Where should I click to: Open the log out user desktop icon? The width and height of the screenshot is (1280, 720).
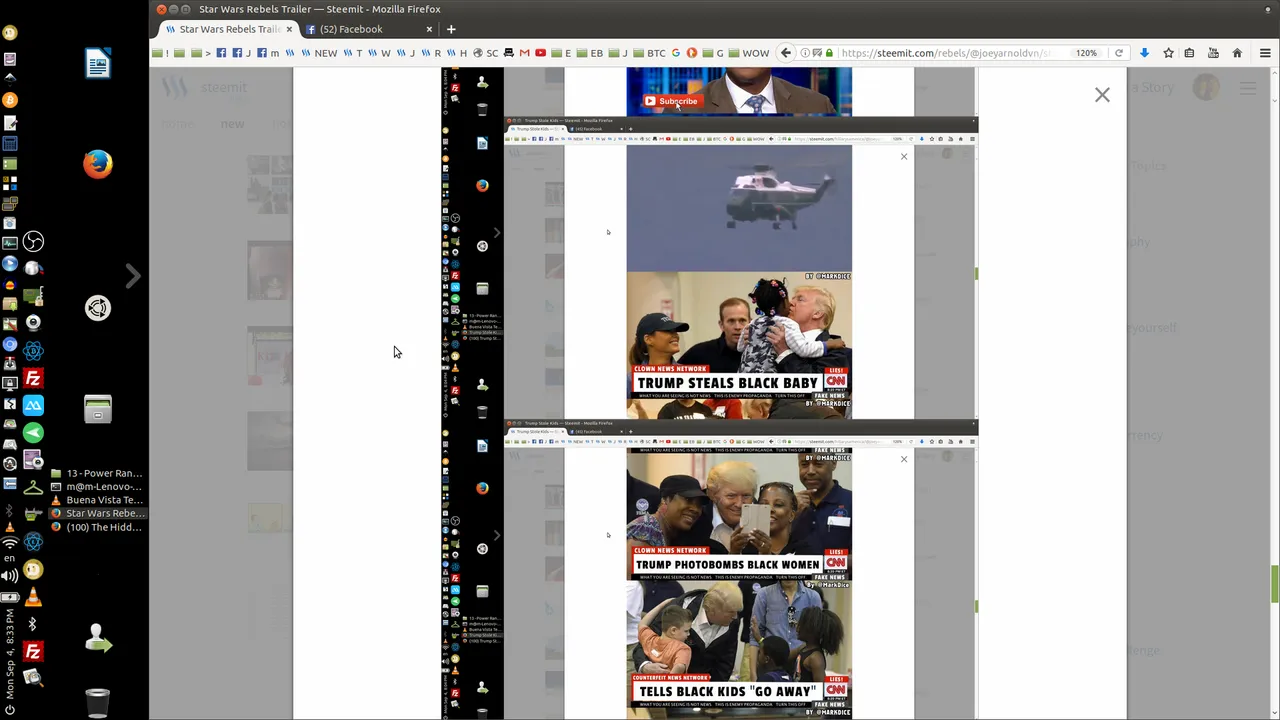point(98,638)
